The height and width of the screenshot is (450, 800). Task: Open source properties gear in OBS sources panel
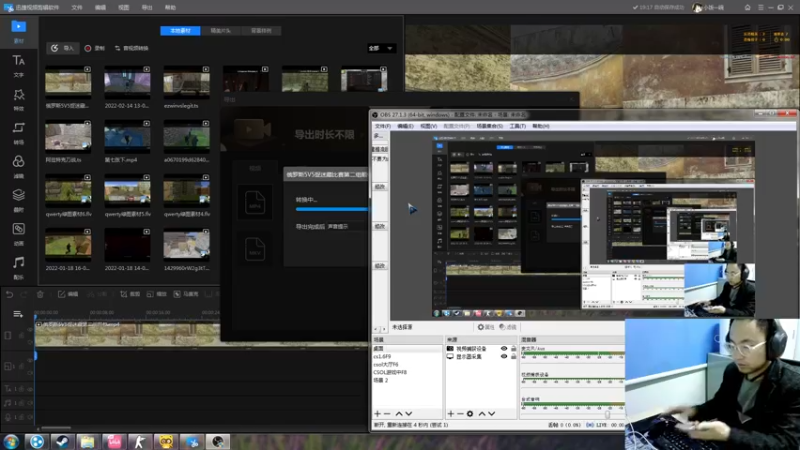[470, 414]
